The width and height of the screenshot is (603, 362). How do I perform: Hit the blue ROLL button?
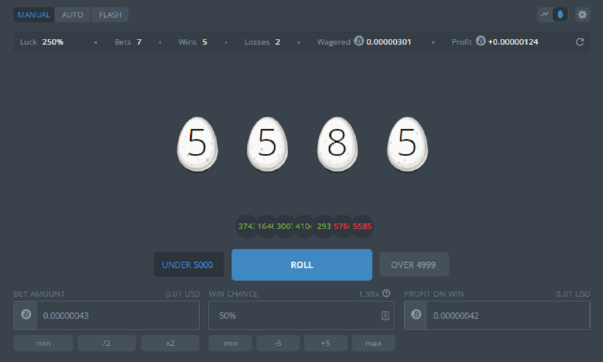(302, 265)
